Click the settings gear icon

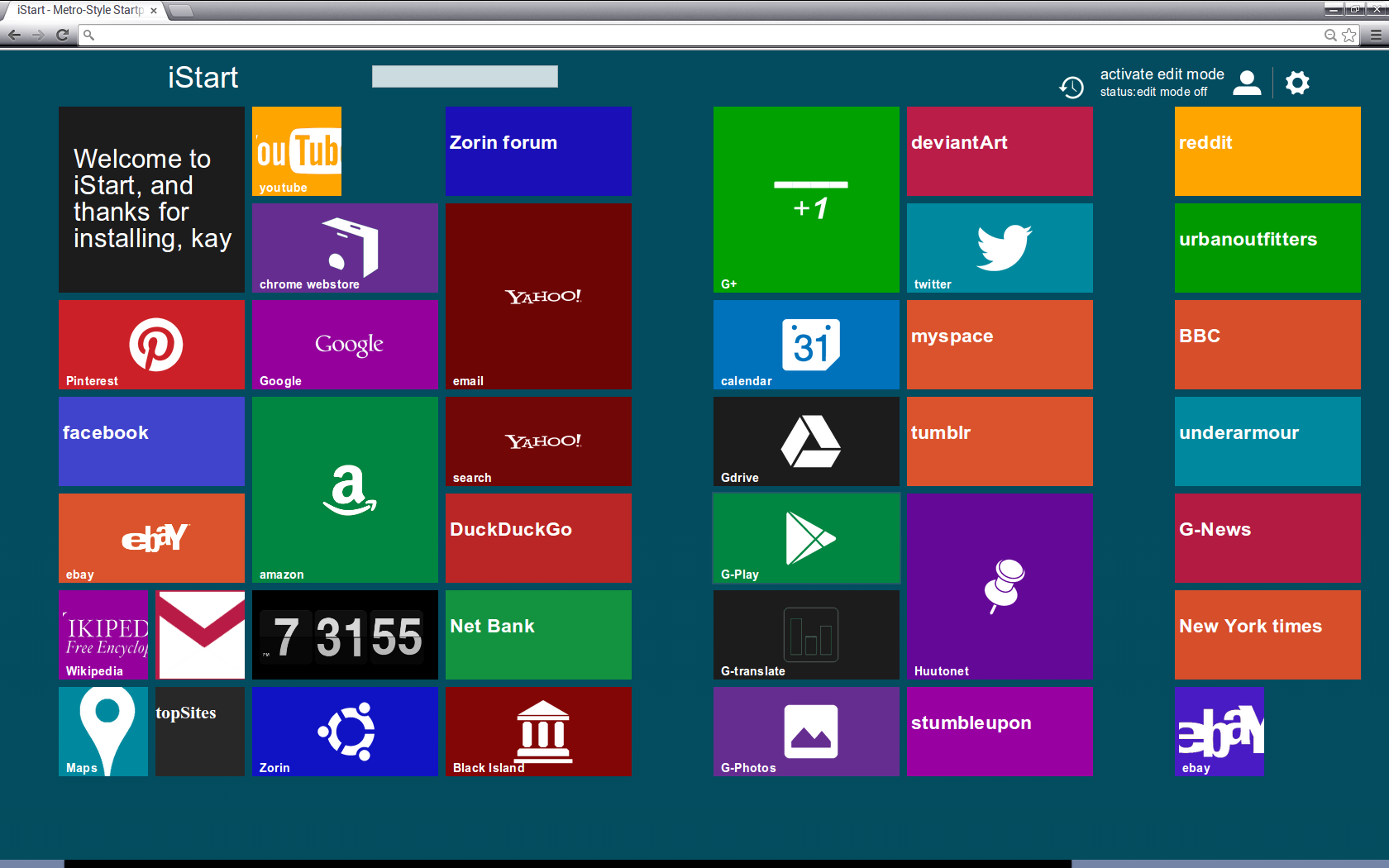pyautogui.click(x=1297, y=83)
